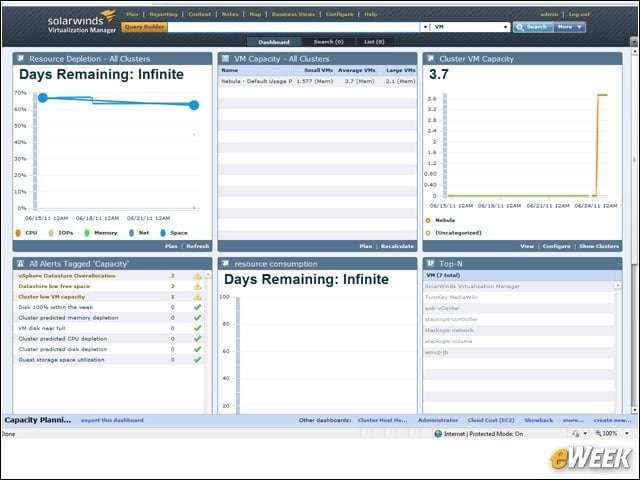Click the warning icon for Cluster low VM capacity

[198, 297]
